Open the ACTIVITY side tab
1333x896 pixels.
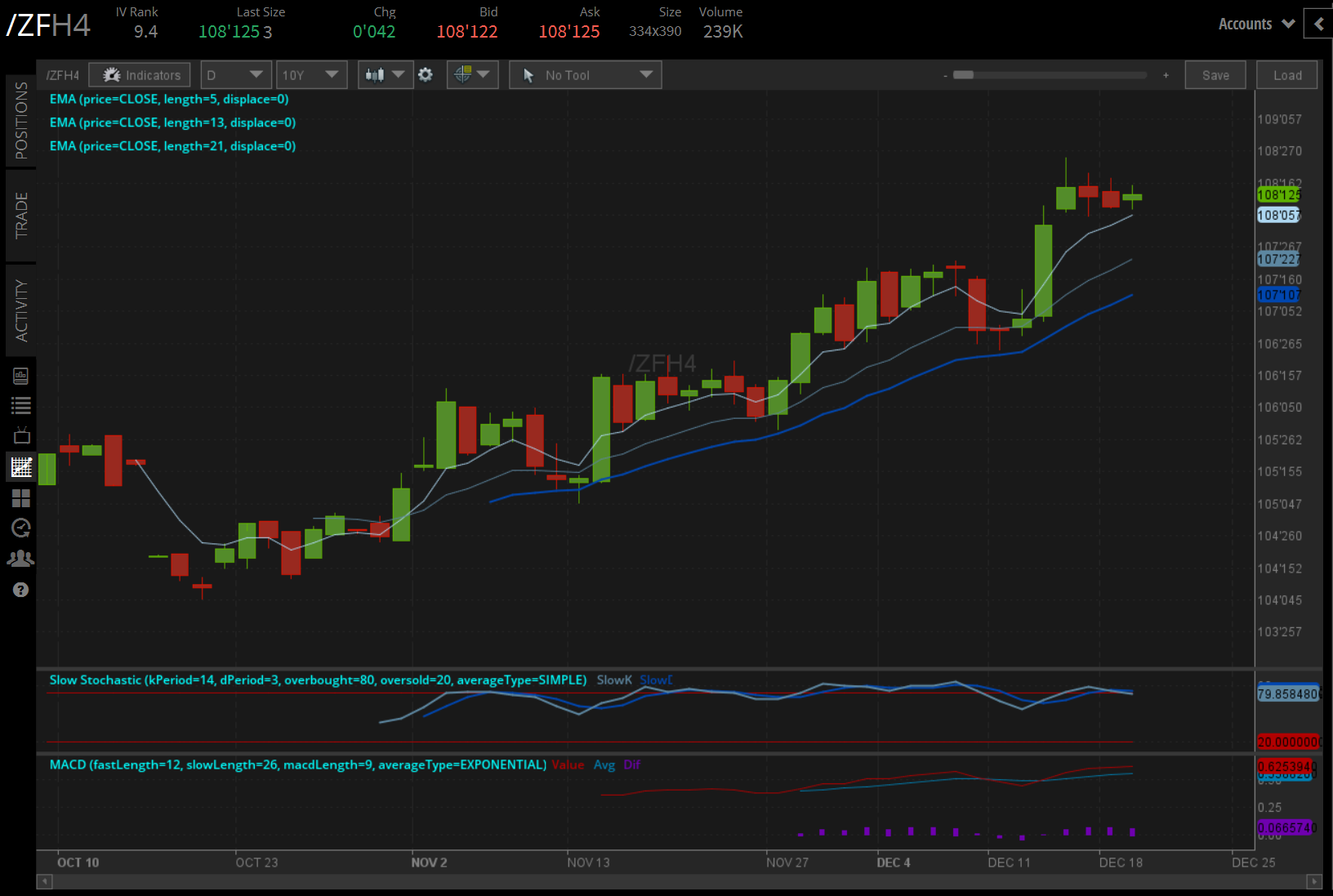coord(20,310)
